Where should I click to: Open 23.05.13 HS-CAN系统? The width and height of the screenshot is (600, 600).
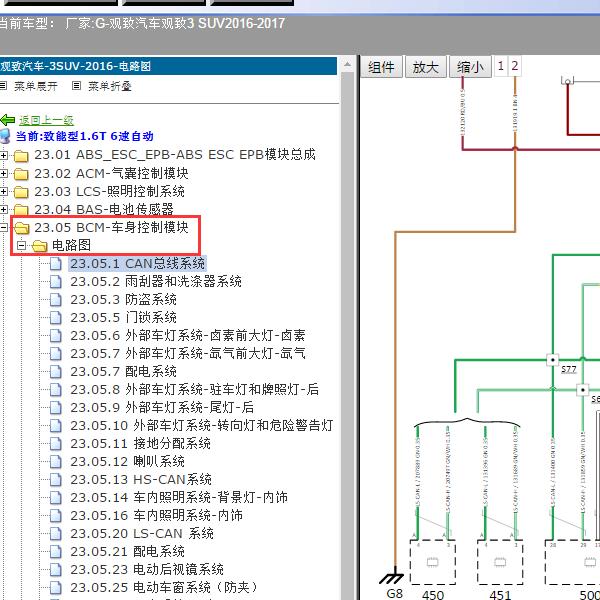click(x=140, y=479)
